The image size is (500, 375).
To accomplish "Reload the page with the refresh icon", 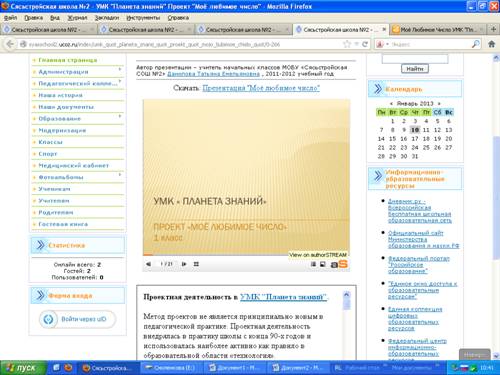I will [365, 44].
